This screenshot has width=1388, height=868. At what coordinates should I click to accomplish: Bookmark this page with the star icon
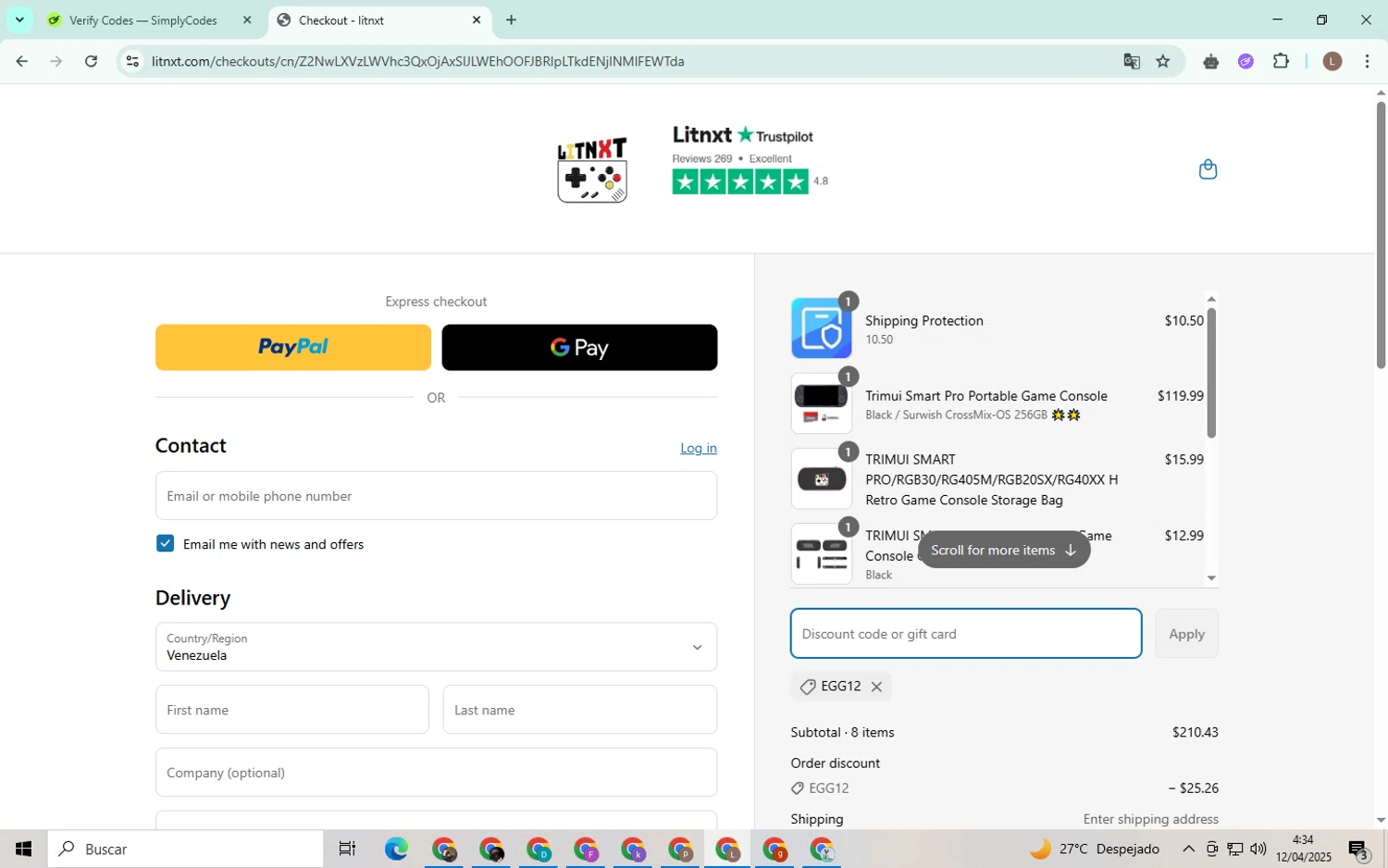click(x=1163, y=61)
